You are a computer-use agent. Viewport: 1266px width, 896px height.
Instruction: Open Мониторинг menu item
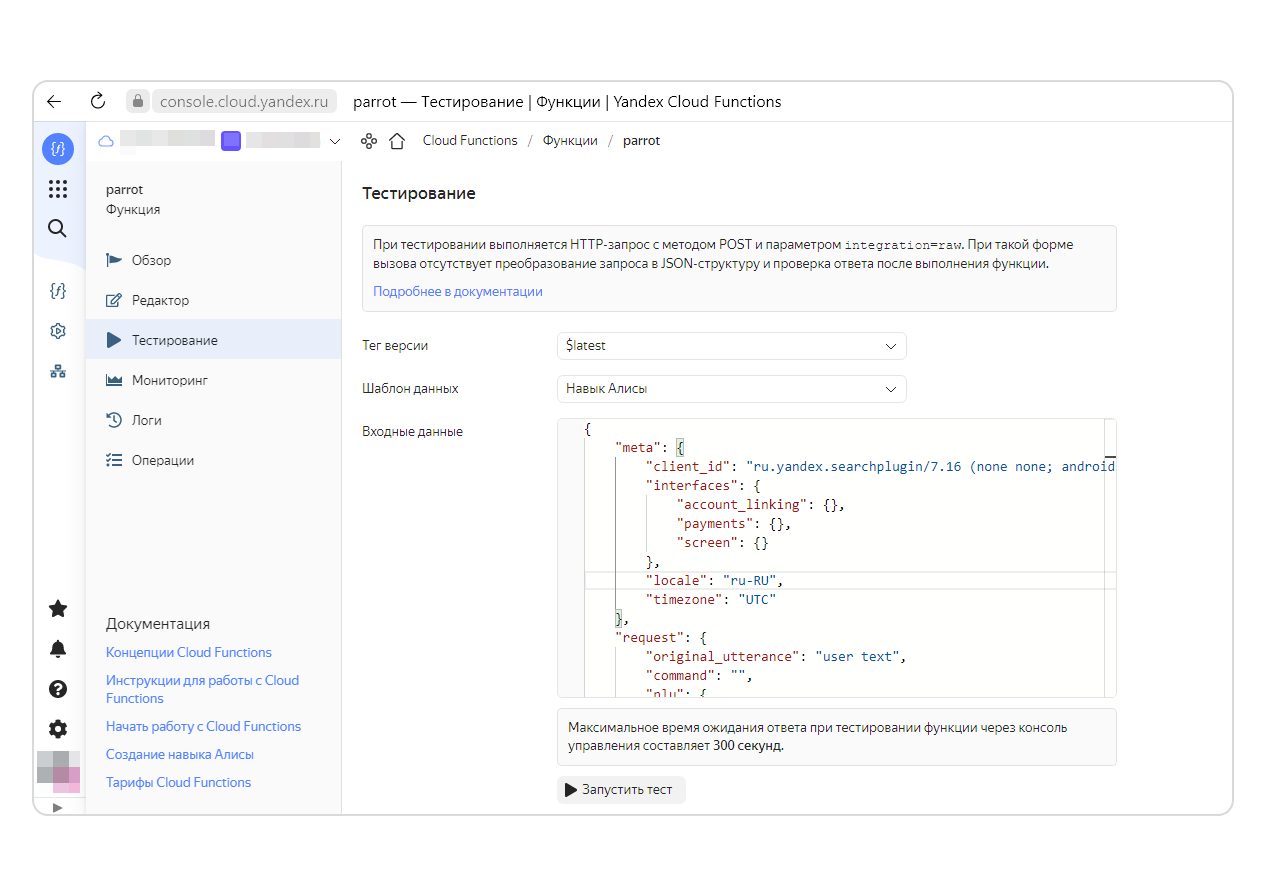coord(213,380)
